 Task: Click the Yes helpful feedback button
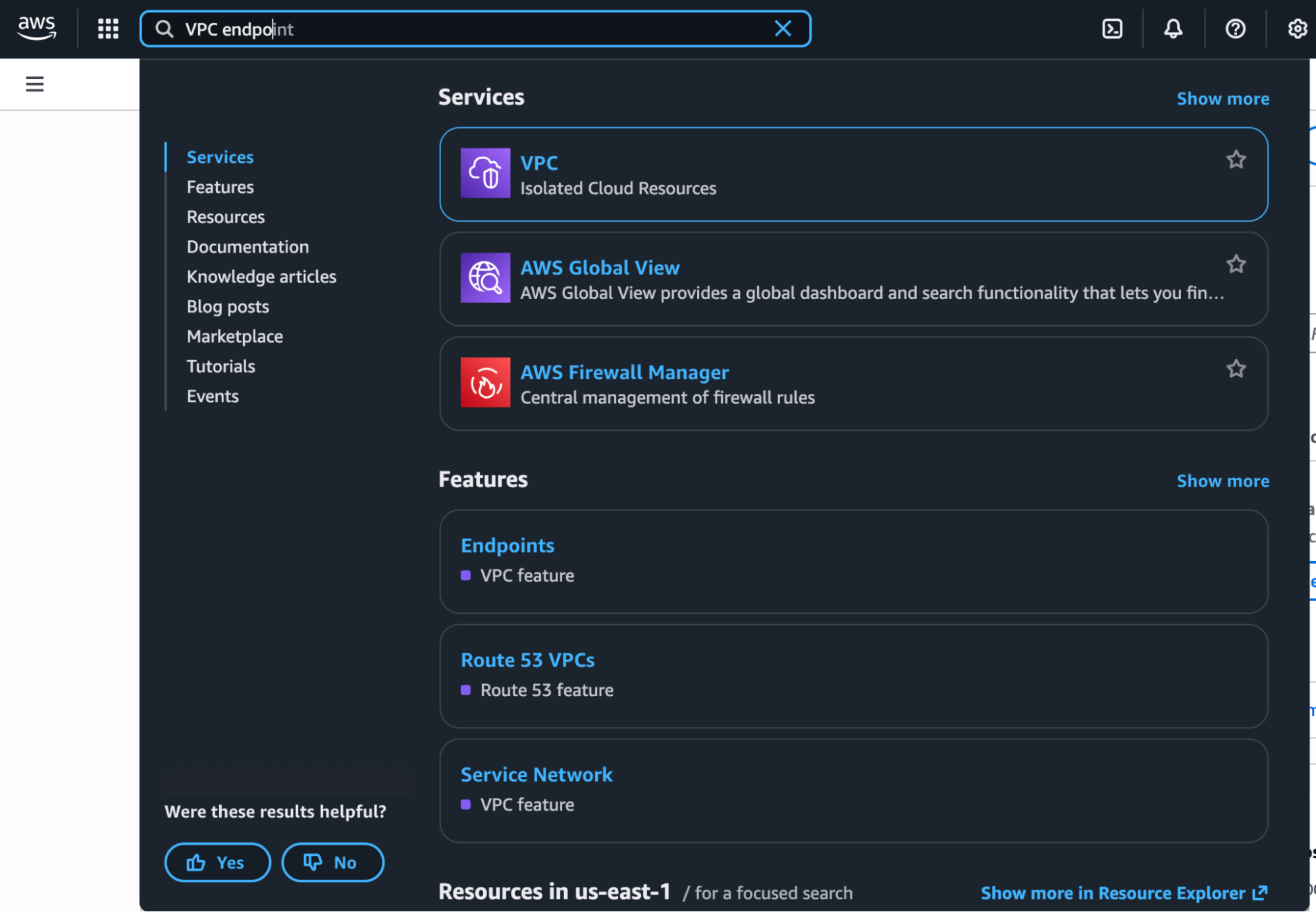[x=217, y=862]
